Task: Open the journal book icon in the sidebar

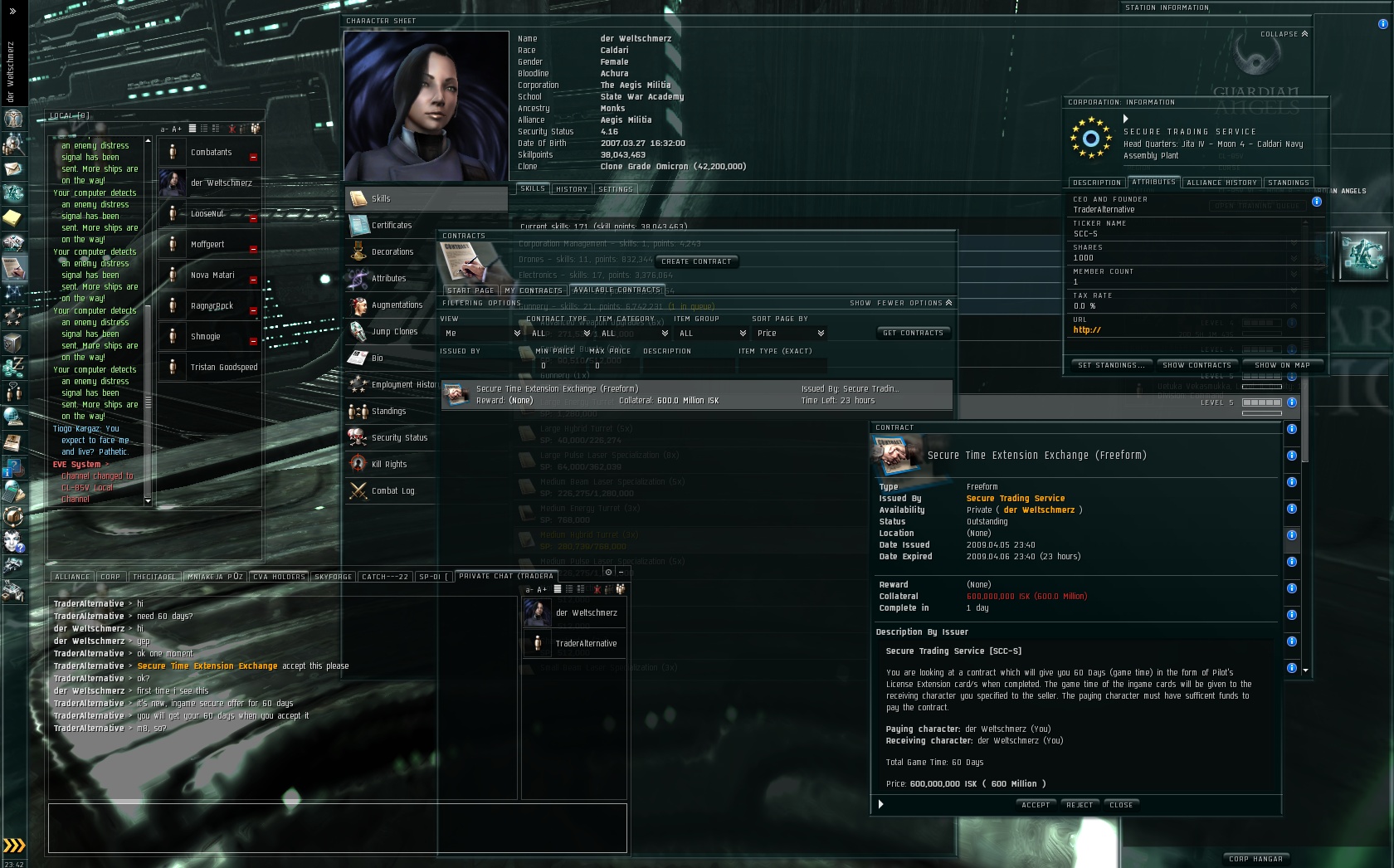Action: point(13,442)
